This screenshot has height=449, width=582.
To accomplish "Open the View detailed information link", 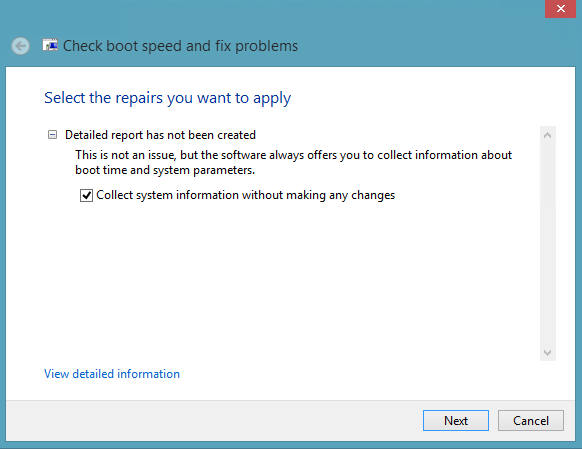I will [x=112, y=374].
